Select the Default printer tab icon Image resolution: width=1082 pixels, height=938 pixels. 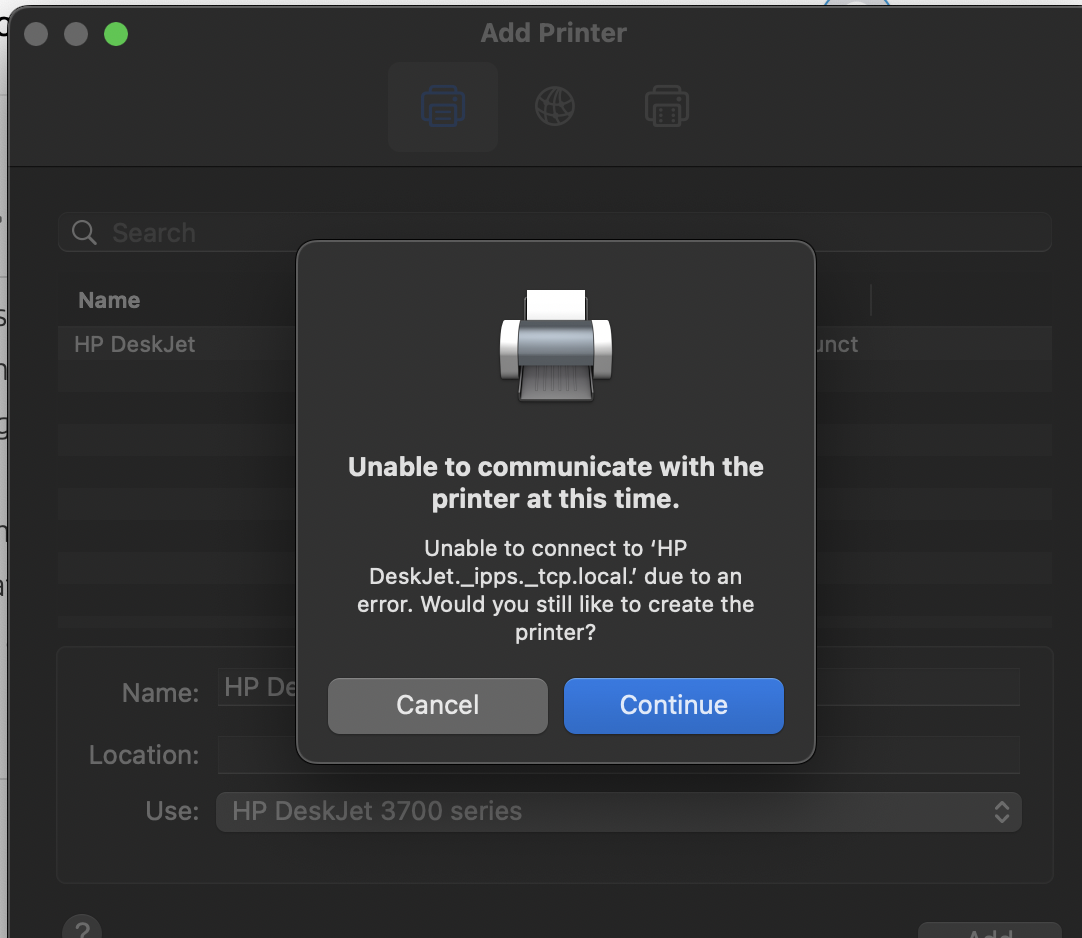point(442,106)
